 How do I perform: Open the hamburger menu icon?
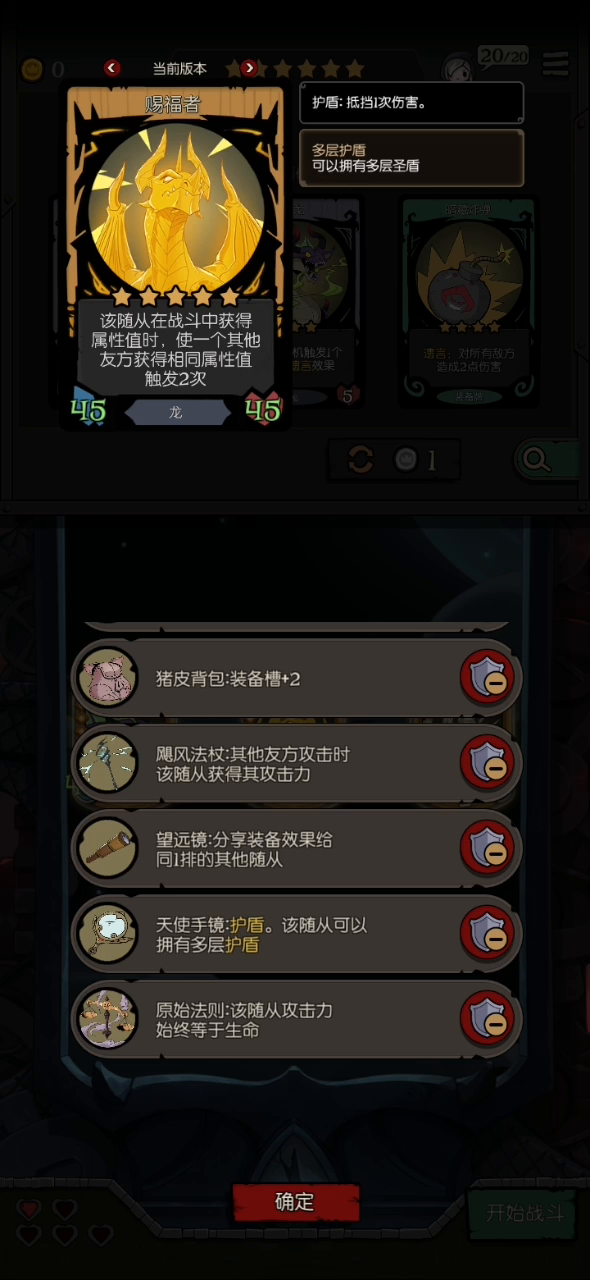click(556, 64)
